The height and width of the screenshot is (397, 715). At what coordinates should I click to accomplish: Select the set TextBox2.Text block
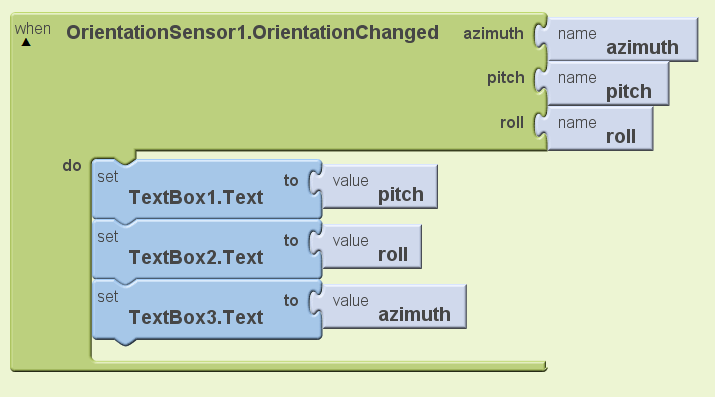[207, 249]
